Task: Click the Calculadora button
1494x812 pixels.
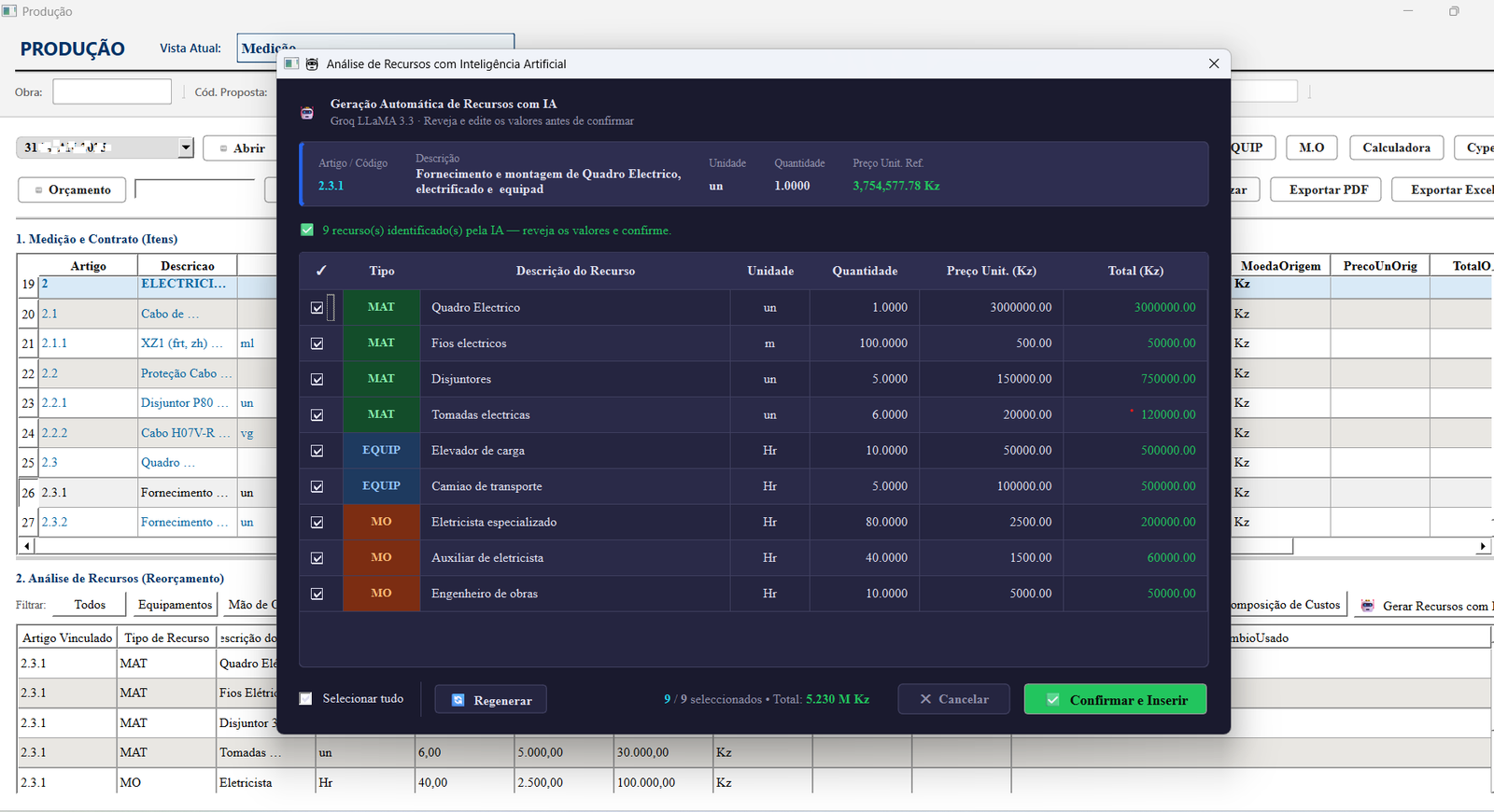Action: (x=1396, y=147)
